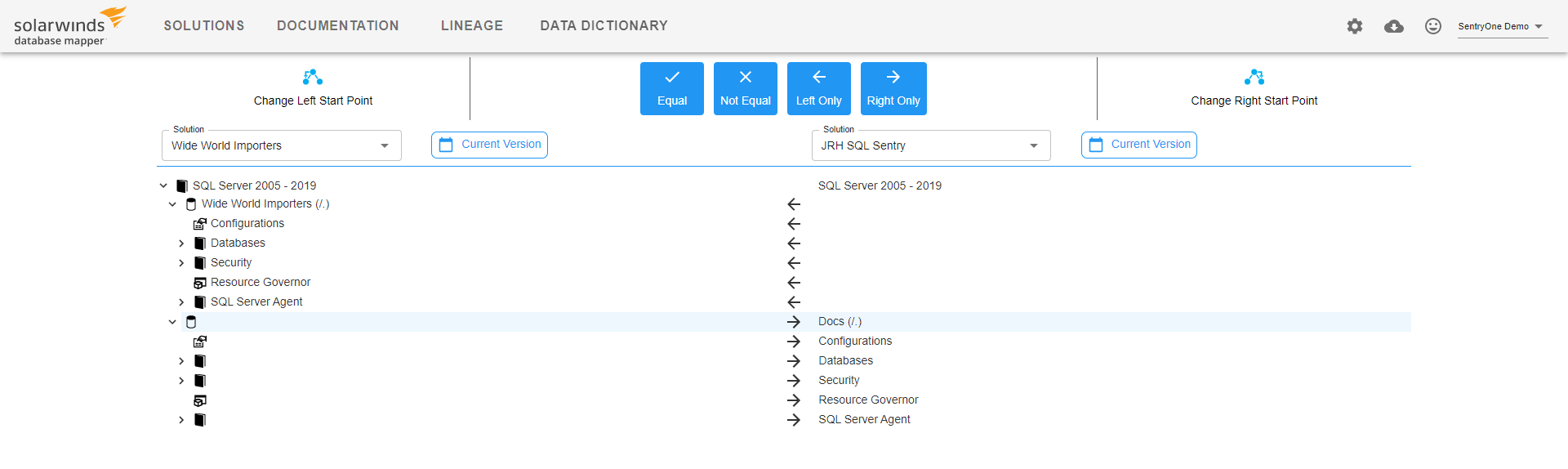Open the Wide World Importers solution dropdown
The height and width of the screenshot is (469, 1568).
[x=282, y=145]
